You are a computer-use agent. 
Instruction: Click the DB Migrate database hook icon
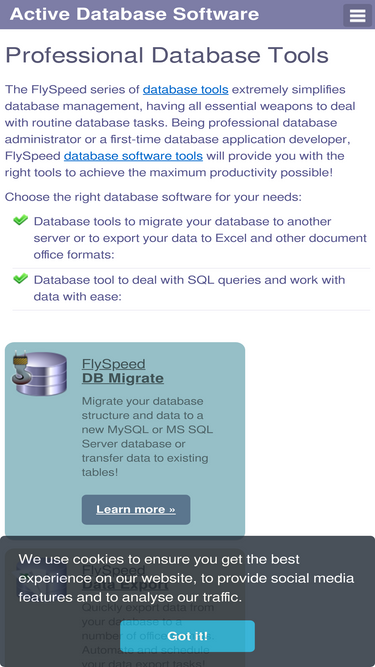40,373
